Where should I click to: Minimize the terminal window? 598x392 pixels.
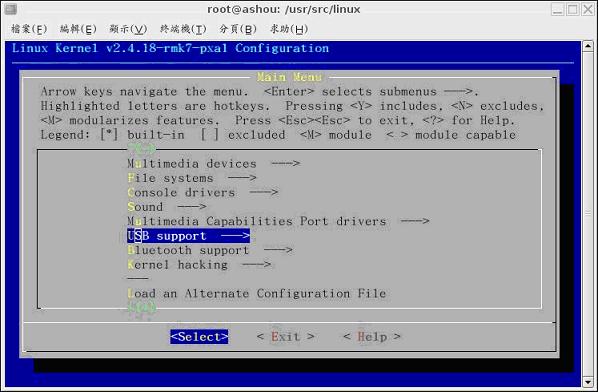pos(558,9)
